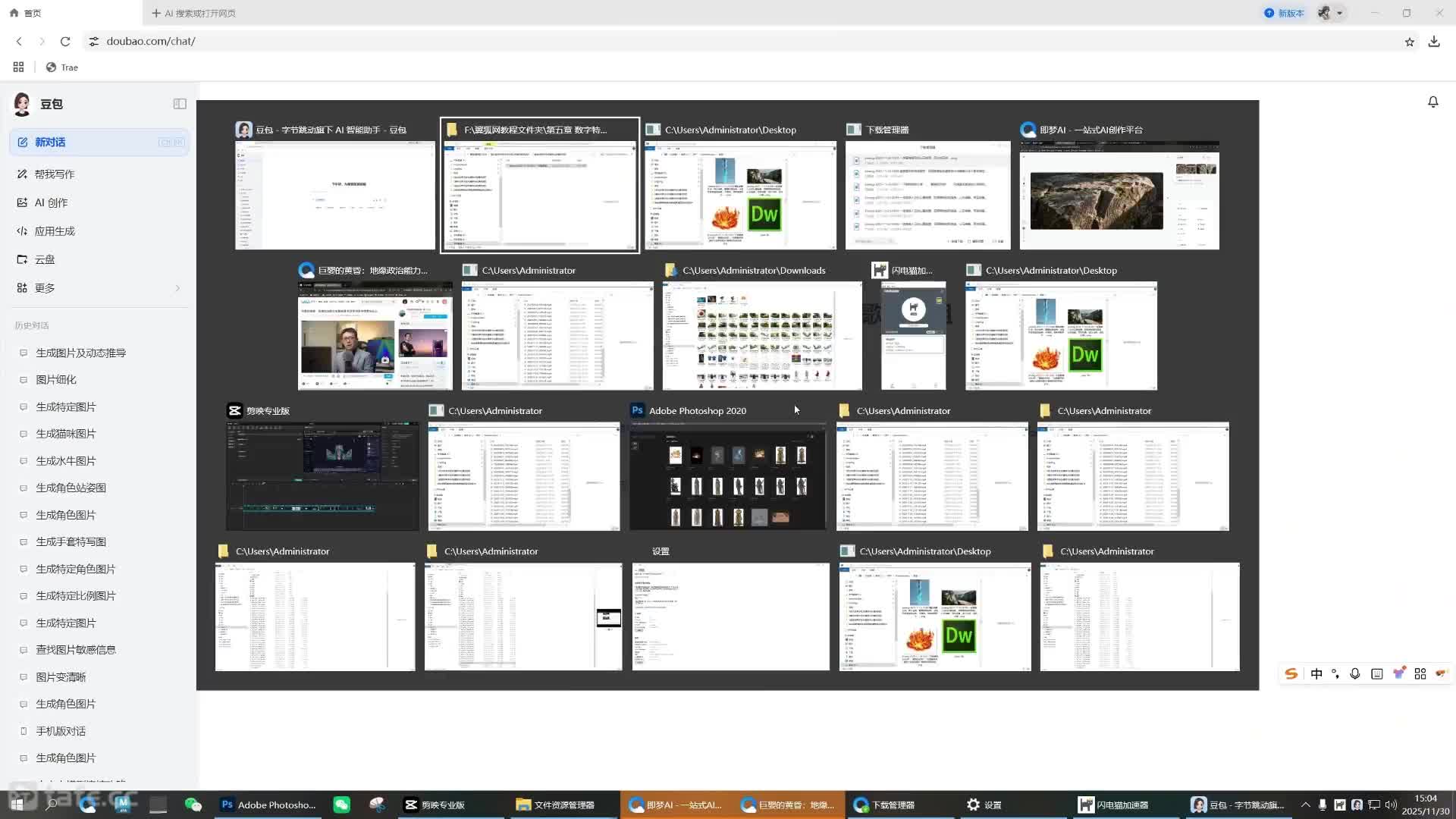This screenshot has height=819, width=1456.
Task: Open WeChat from the taskbar
Action: (x=342, y=805)
